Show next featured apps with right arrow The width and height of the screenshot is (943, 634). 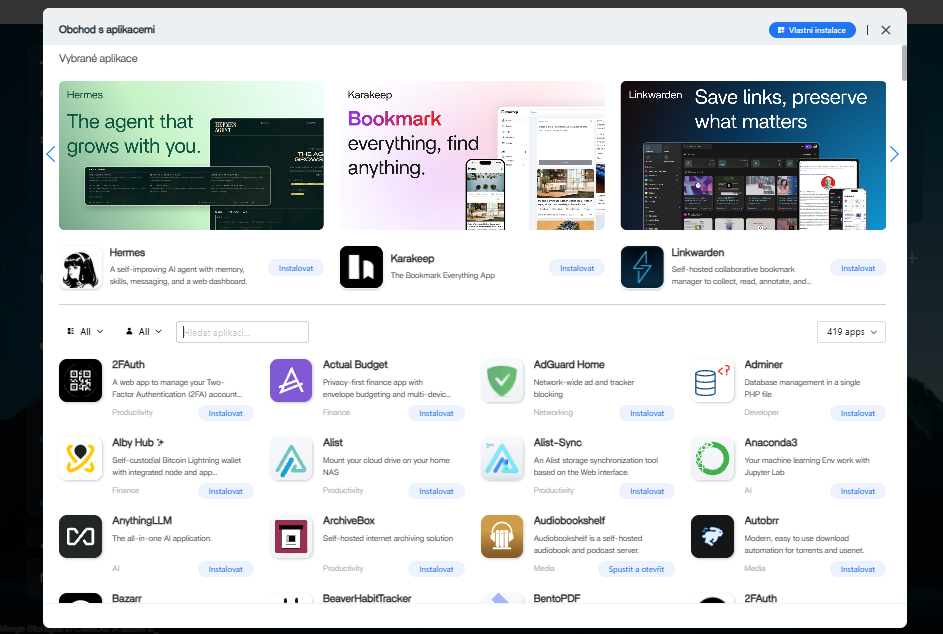[x=894, y=155]
